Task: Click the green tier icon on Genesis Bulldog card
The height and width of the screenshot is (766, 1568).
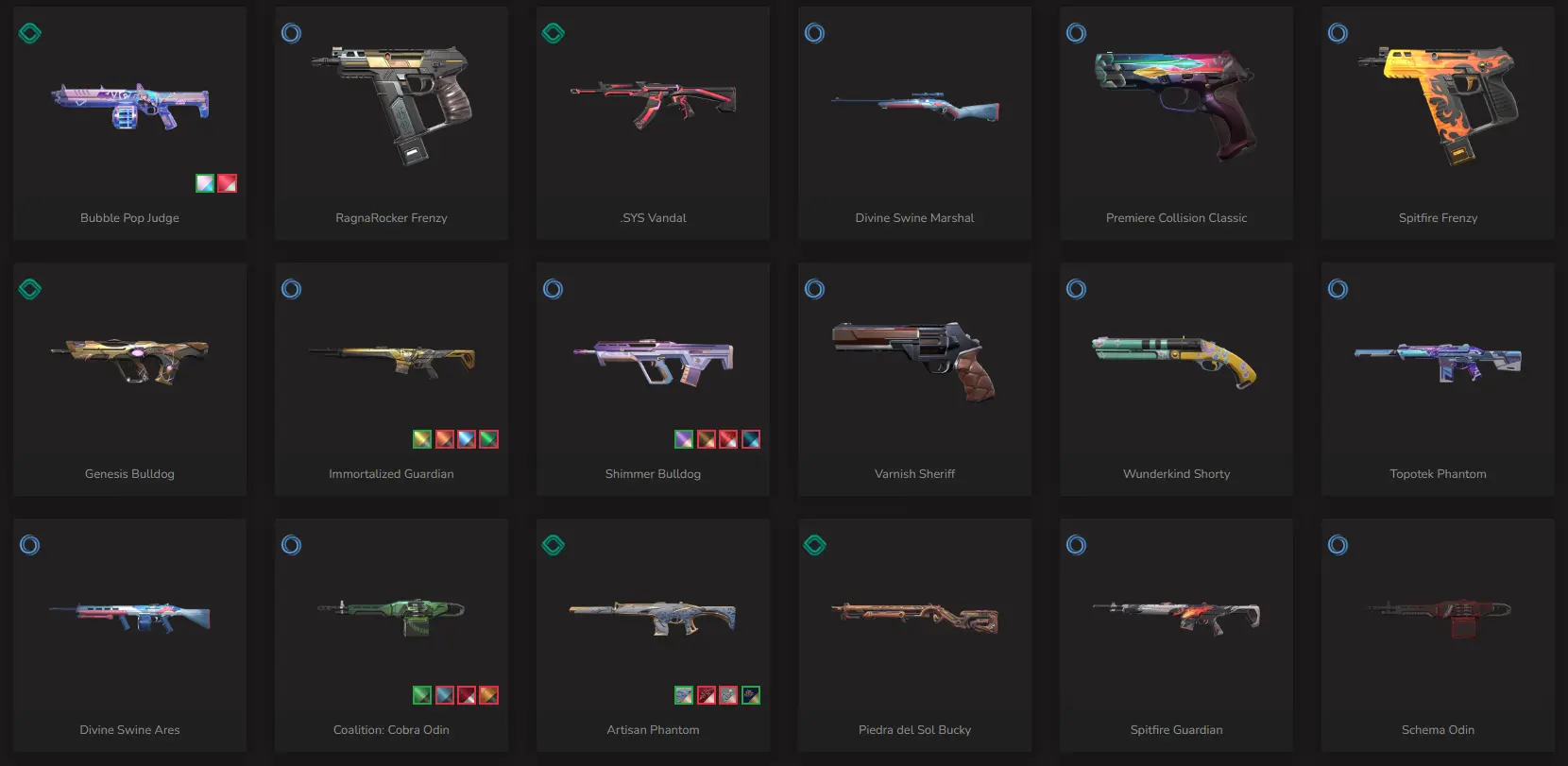Action: pos(30,289)
